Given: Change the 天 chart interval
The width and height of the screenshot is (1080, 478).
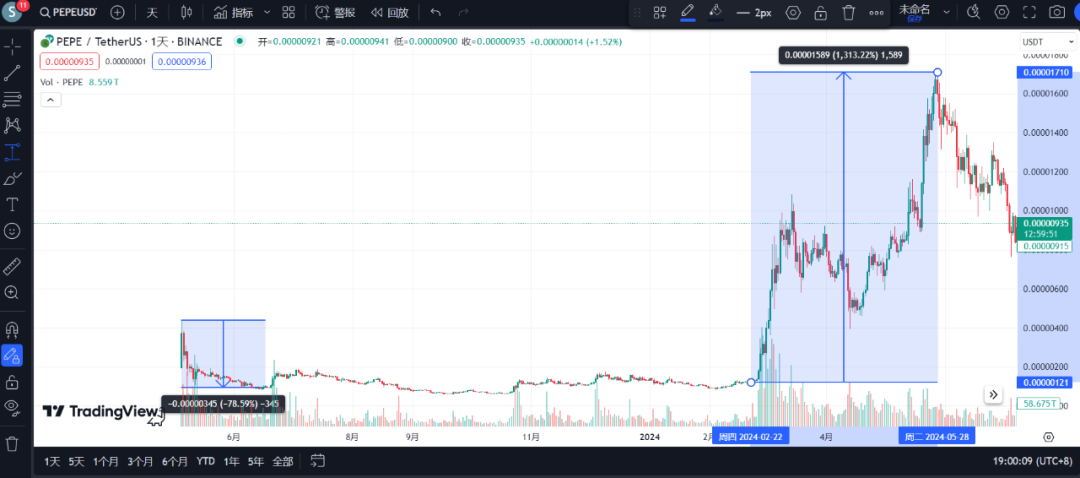Looking at the screenshot, I should 152,12.
